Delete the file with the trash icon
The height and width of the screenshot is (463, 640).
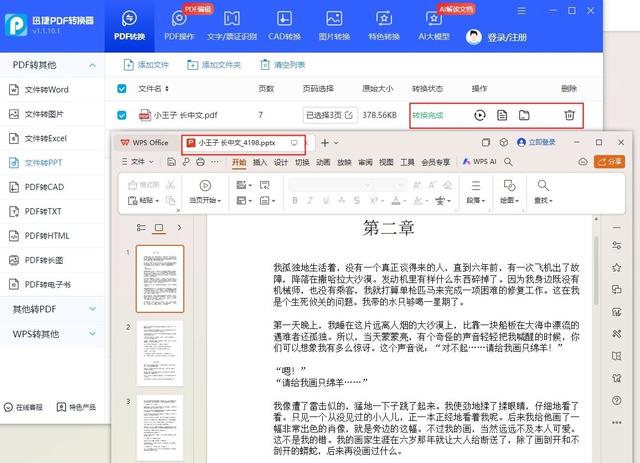point(569,116)
